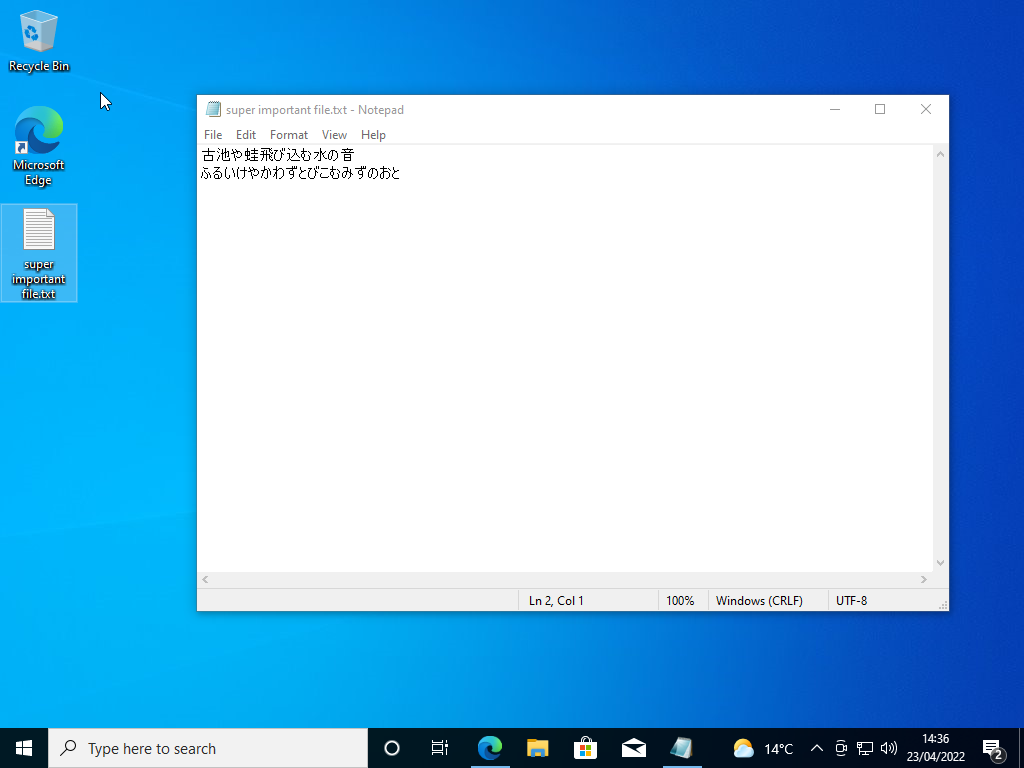This screenshot has height=768, width=1024.
Task: Click the down arrow on Notepad's vertical scrollbar
Action: pyautogui.click(x=940, y=562)
